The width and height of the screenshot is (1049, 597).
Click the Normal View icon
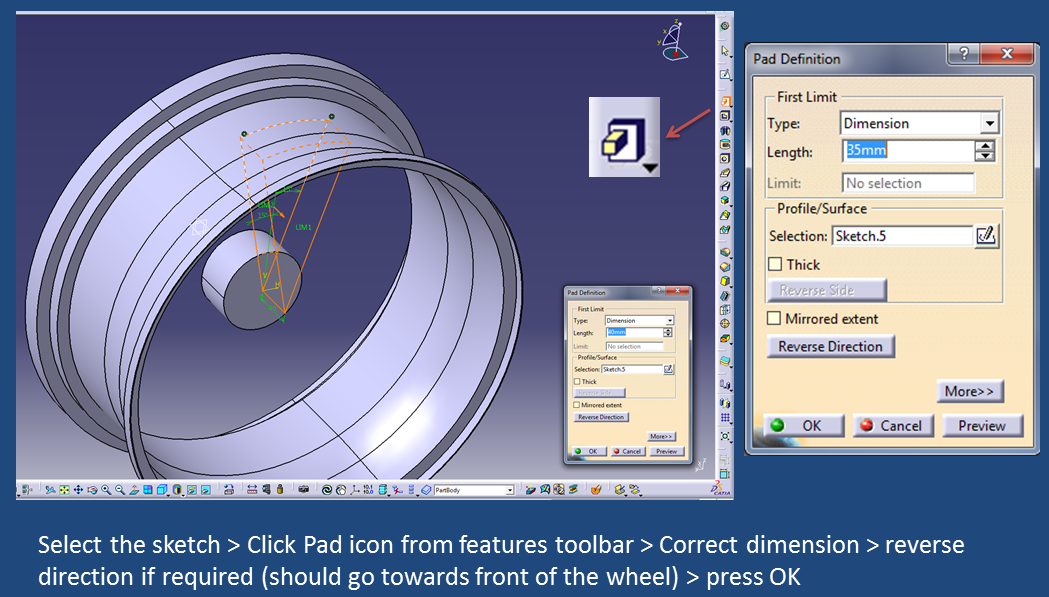(x=134, y=489)
